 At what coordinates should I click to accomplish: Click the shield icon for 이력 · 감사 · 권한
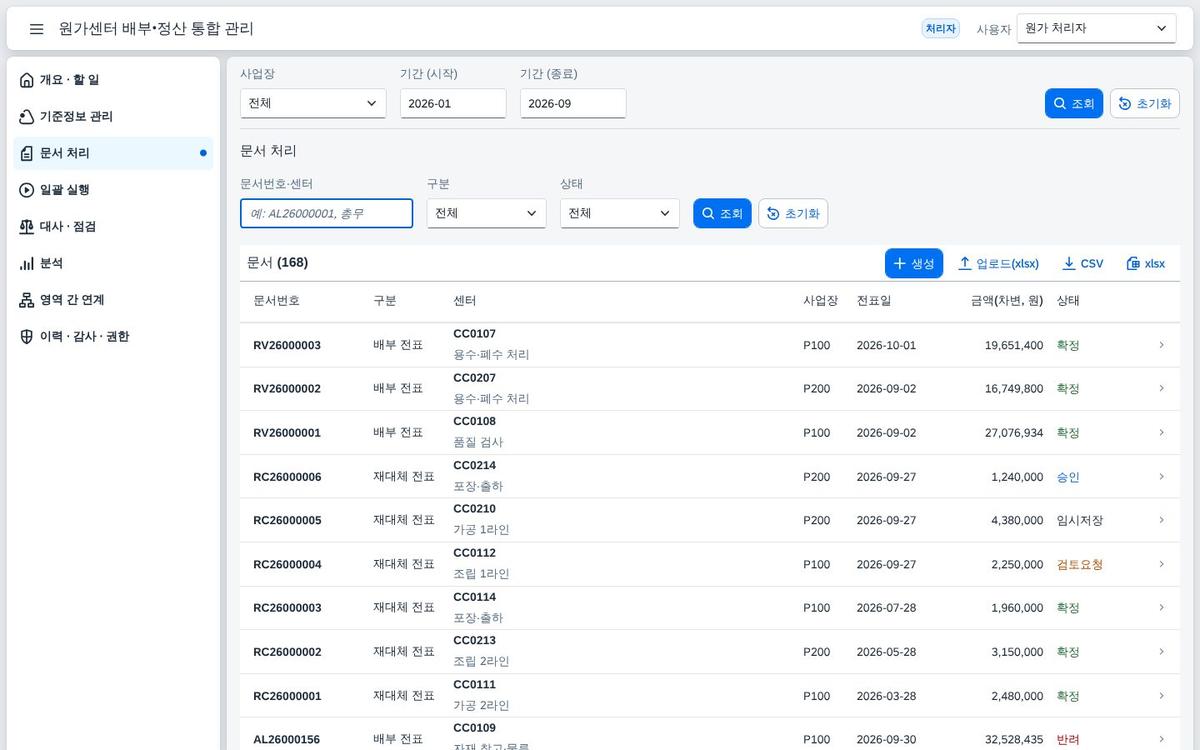click(27, 337)
